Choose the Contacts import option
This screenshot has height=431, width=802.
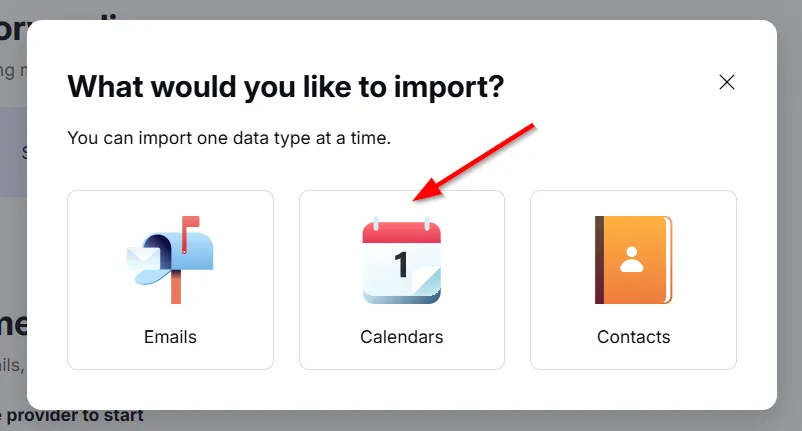click(x=633, y=280)
